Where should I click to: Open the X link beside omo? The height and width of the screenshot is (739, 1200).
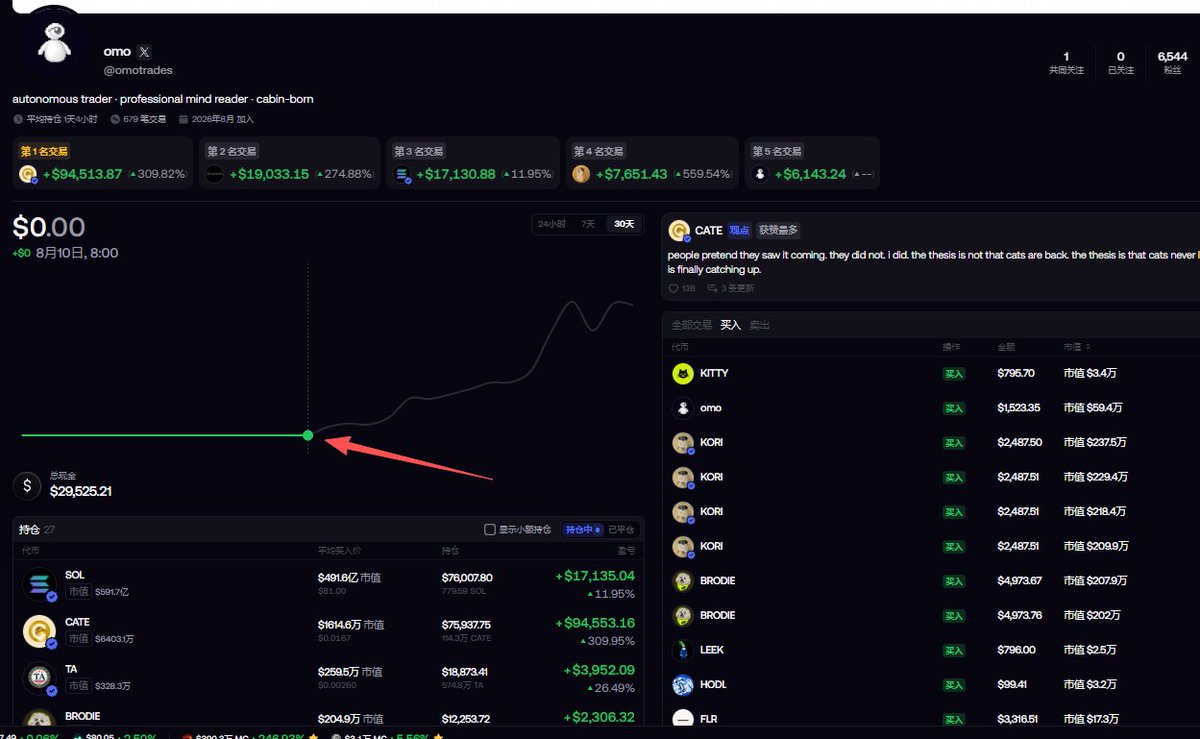(x=145, y=52)
